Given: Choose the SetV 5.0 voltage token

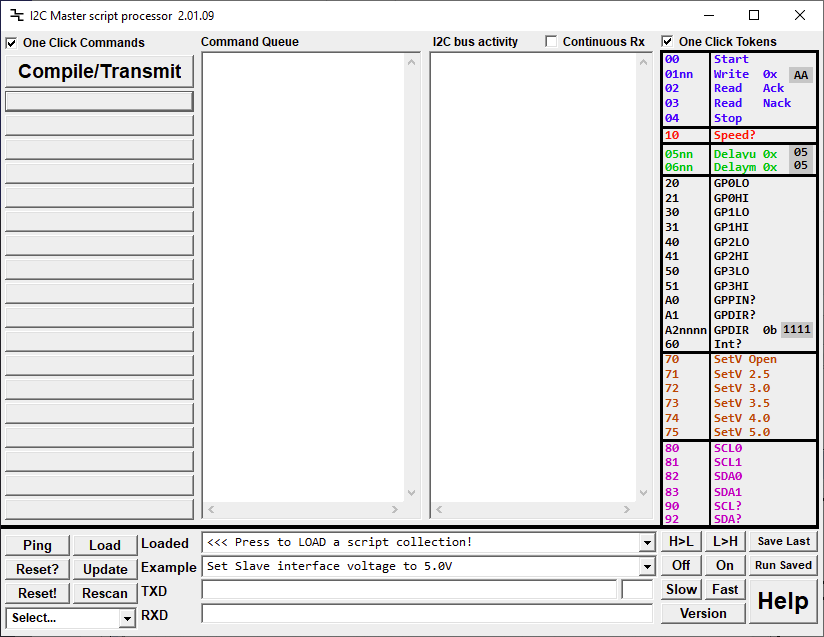Looking at the screenshot, I should point(741,432).
